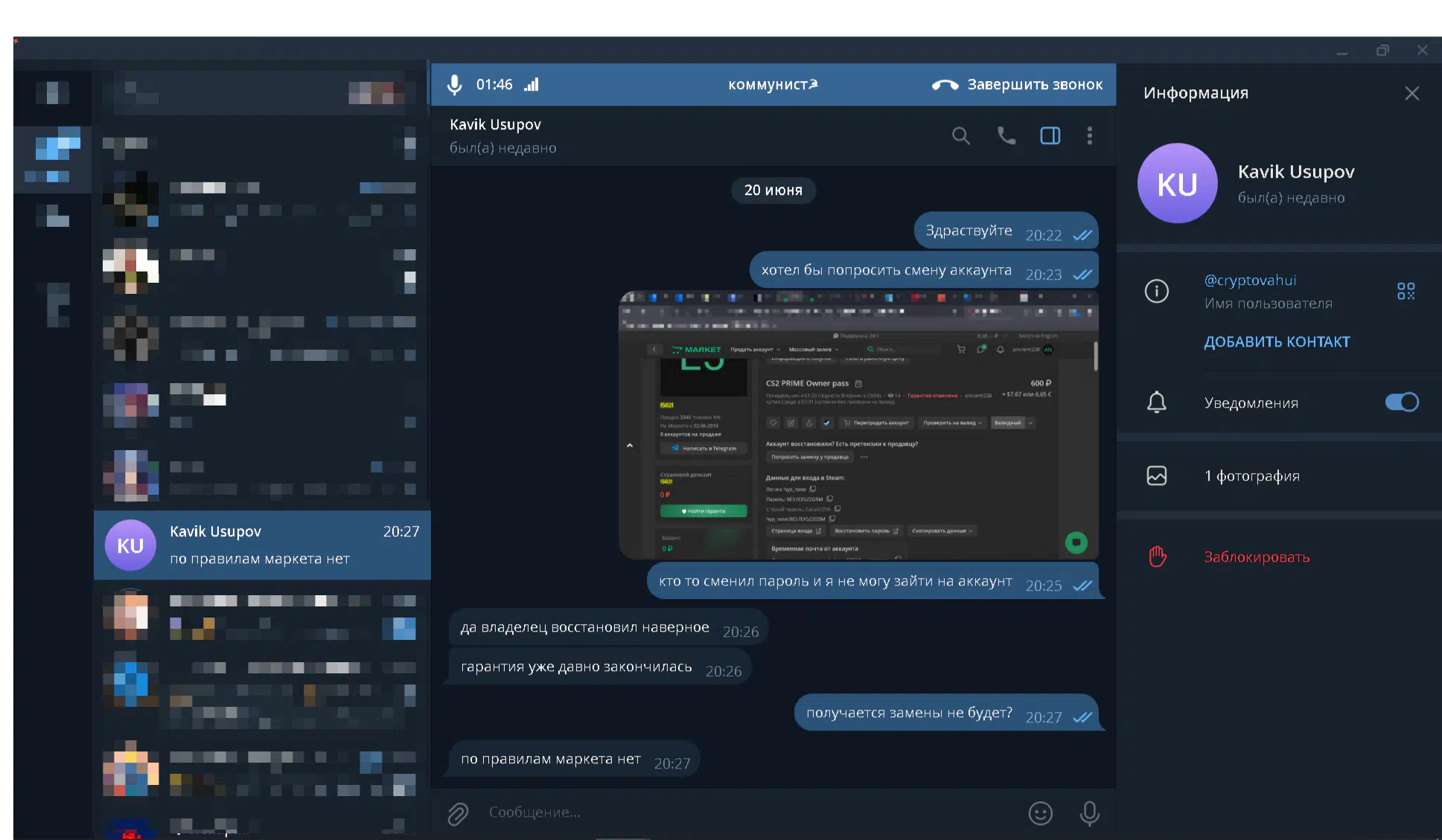The height and width of the screenshot is (840, 1442).
Task: Click the call signal strength icon
Action: pyautogui.click(x=532, y=85)
